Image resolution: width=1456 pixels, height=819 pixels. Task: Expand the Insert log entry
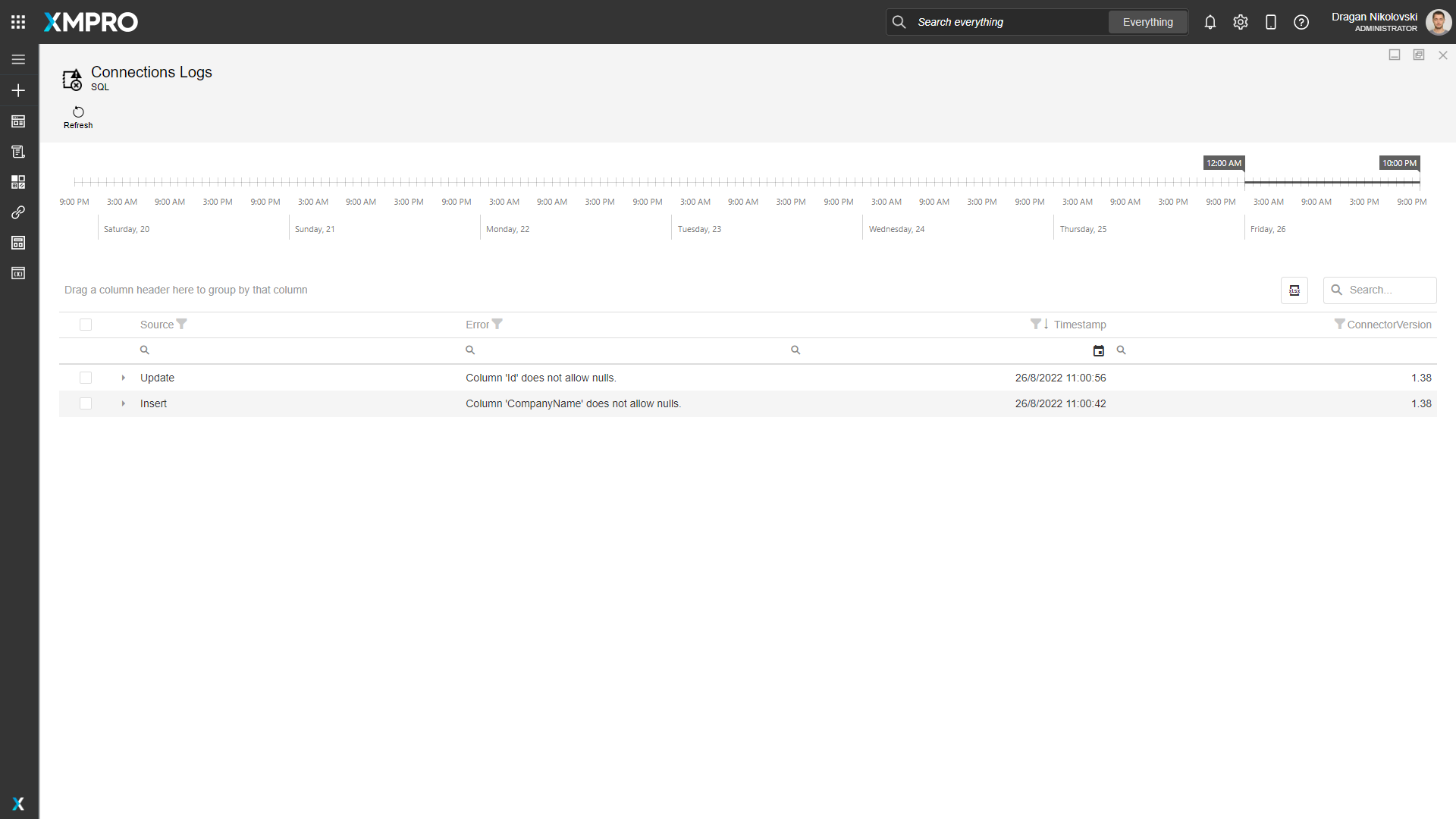click(123, 403)
